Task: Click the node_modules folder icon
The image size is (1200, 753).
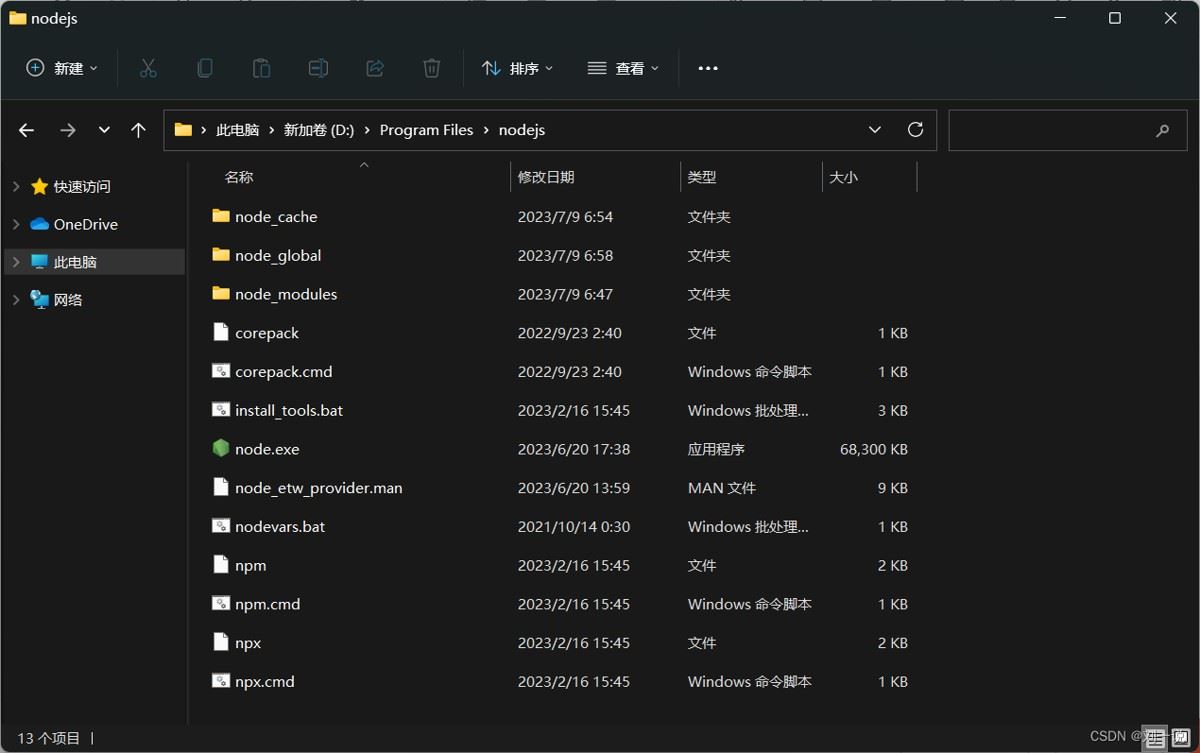Action: click(x=221, y=293)
